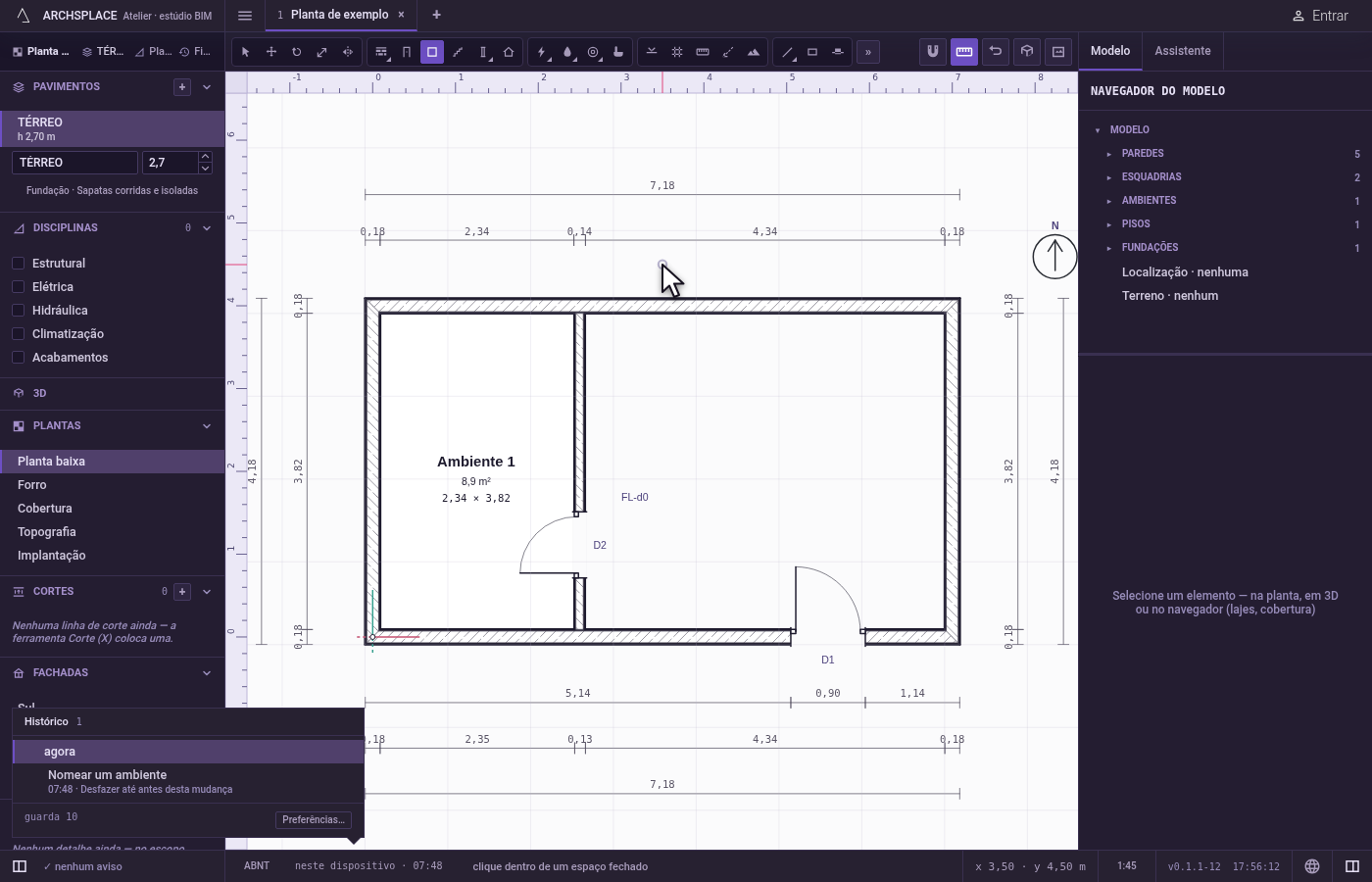Screen dimensions: 1372x882
Task: Expand the Paredes node in the model navigator
Action: (x=1109, y=154)
